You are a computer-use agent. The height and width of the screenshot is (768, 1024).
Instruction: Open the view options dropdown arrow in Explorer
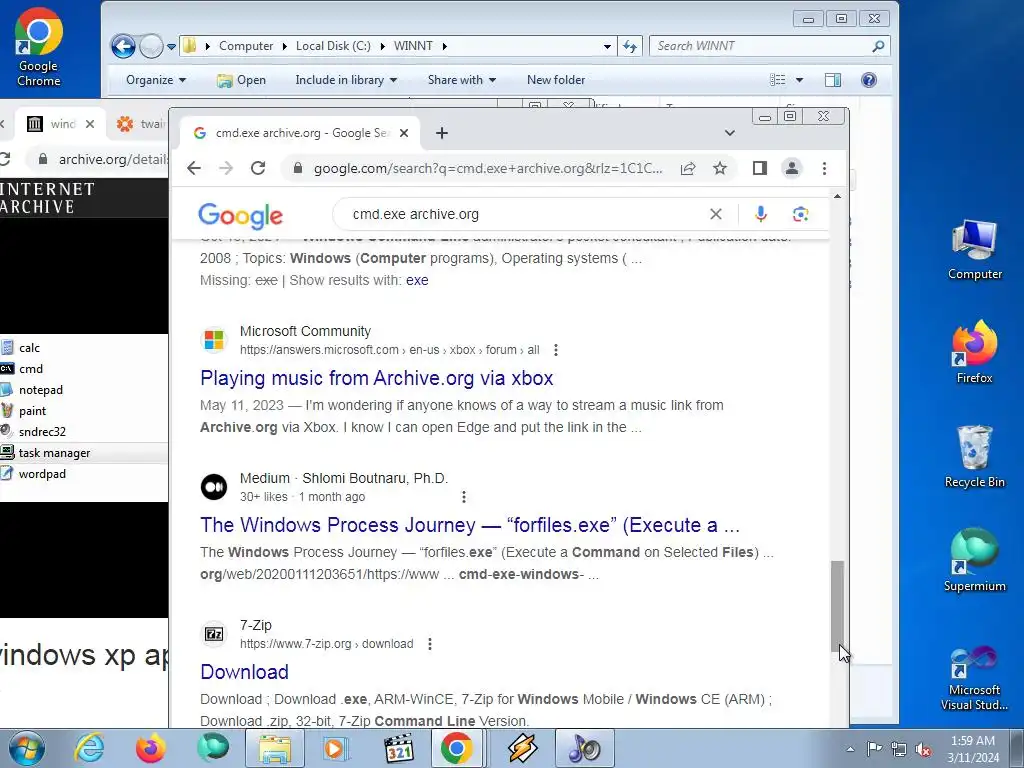[799, 80]
